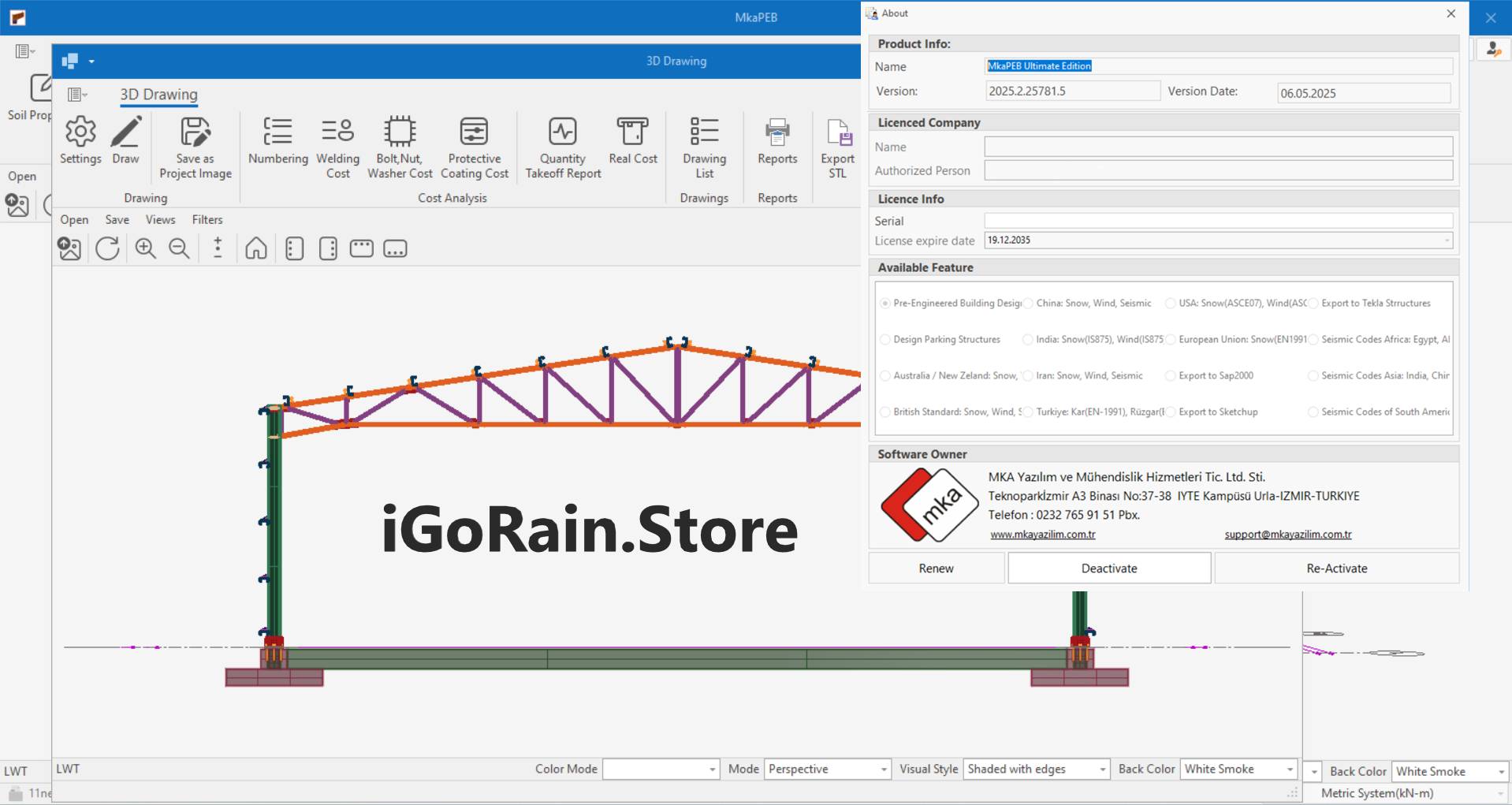Click the Deactivate button

click(1108, 568)
